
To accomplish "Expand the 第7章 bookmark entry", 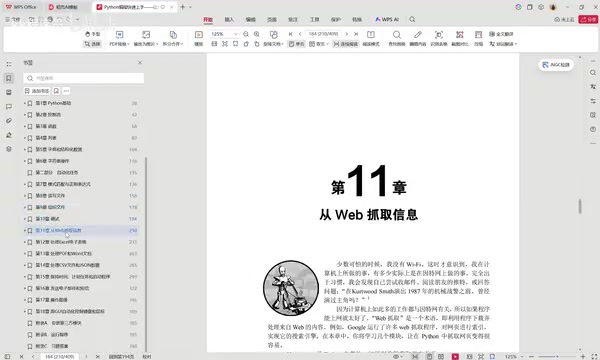I will pos(25,184).
